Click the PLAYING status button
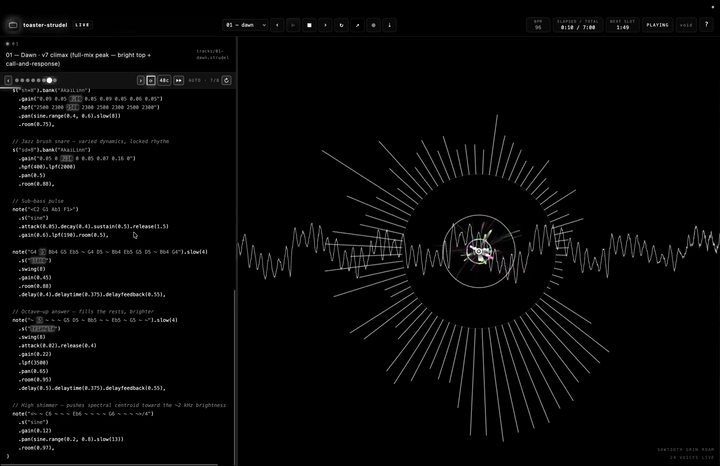The image size is (720, 466). 657,25
